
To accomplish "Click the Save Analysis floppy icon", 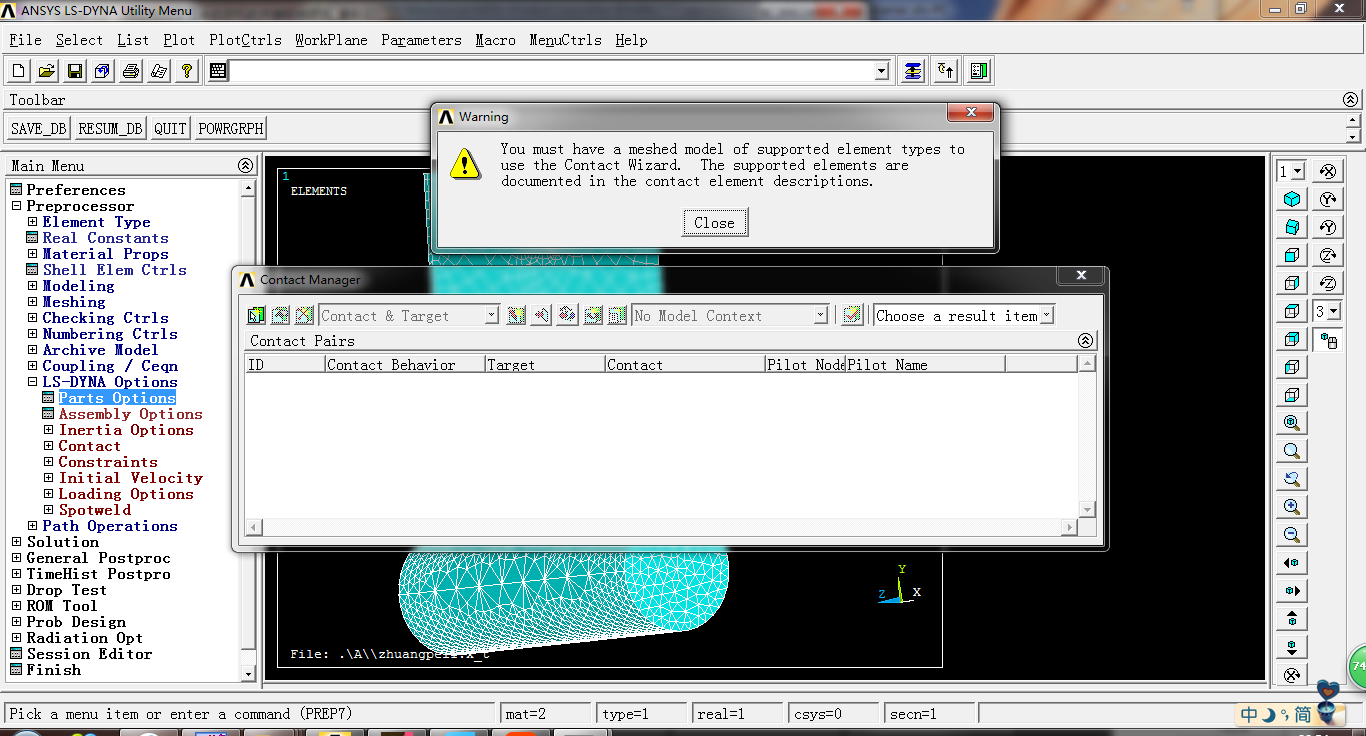I will pos(75,71).
